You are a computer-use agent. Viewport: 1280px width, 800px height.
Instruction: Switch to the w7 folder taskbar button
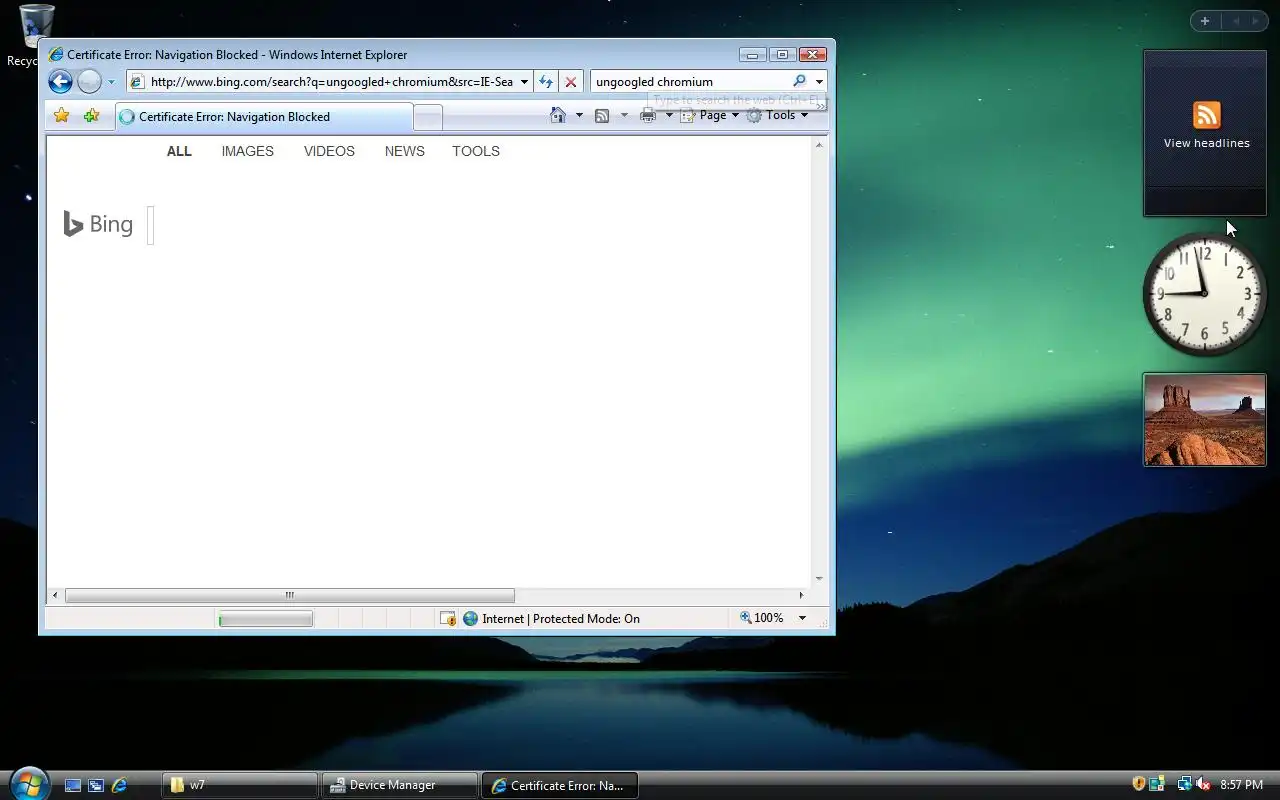tap(240, 785)
